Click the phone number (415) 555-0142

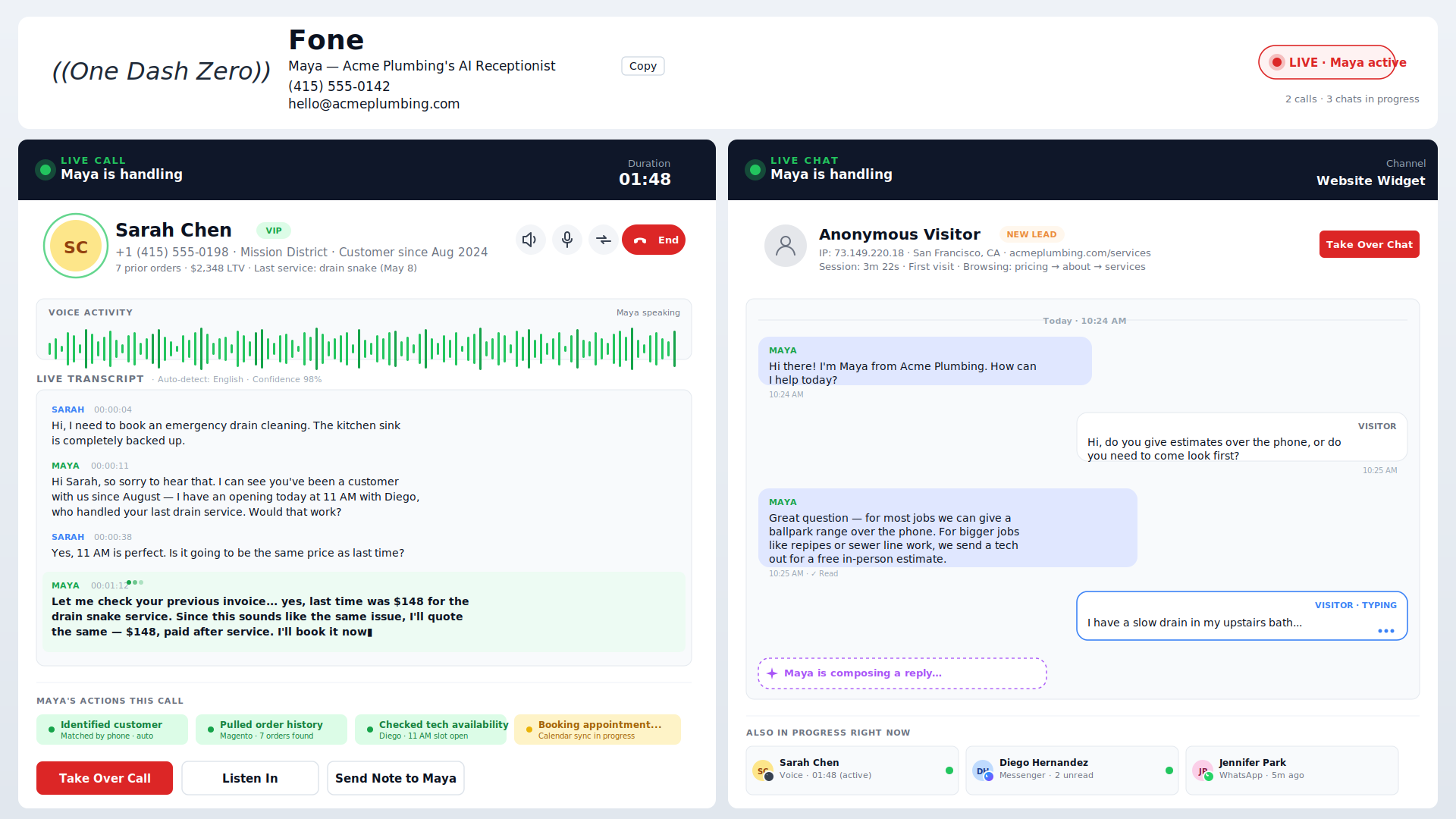pyautogui.click(x=339, y=86)
